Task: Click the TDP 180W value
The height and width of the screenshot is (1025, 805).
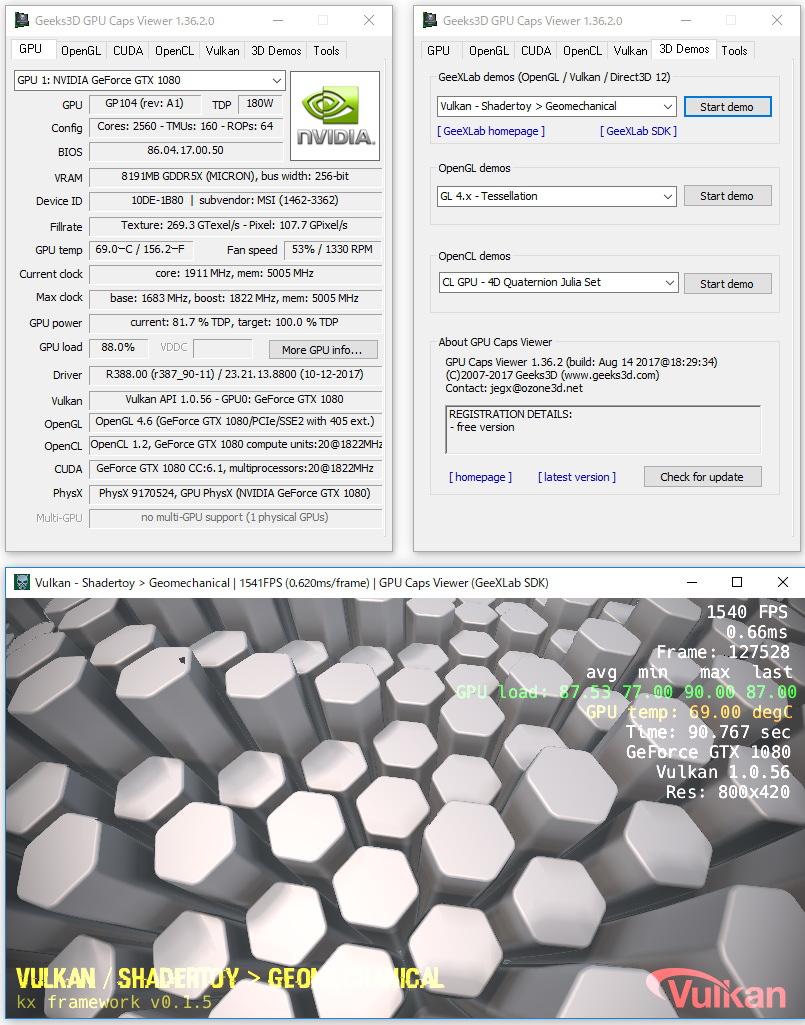Action: pos(260,104)
